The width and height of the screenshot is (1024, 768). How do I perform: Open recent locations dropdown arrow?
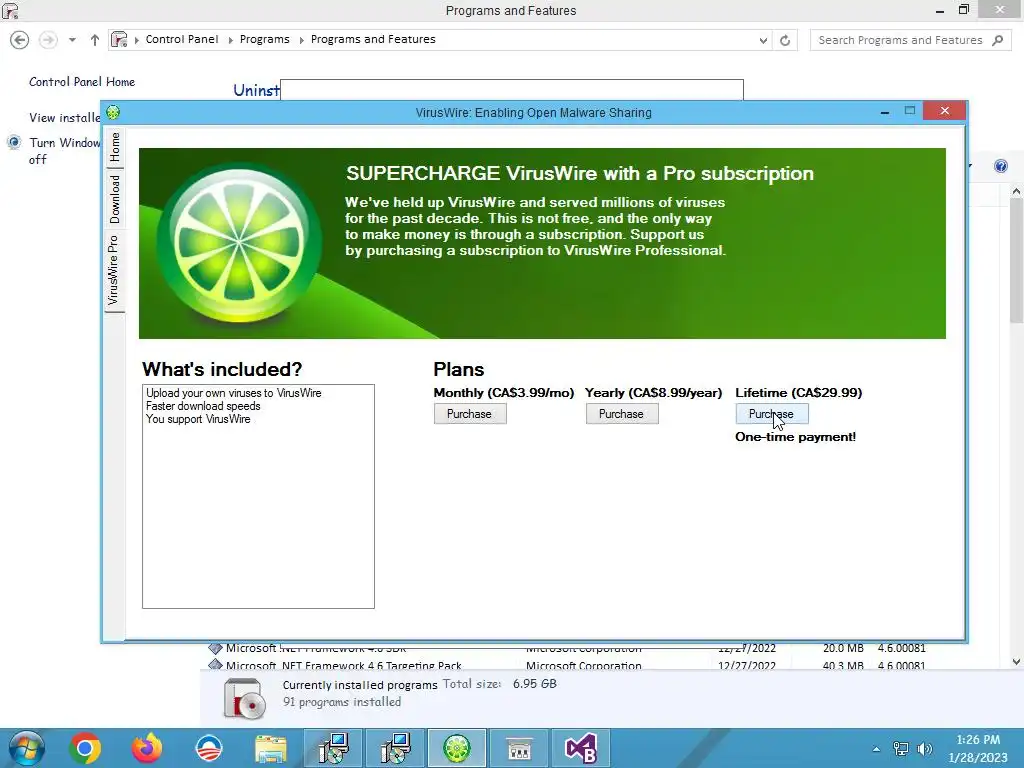pos(72,40)
